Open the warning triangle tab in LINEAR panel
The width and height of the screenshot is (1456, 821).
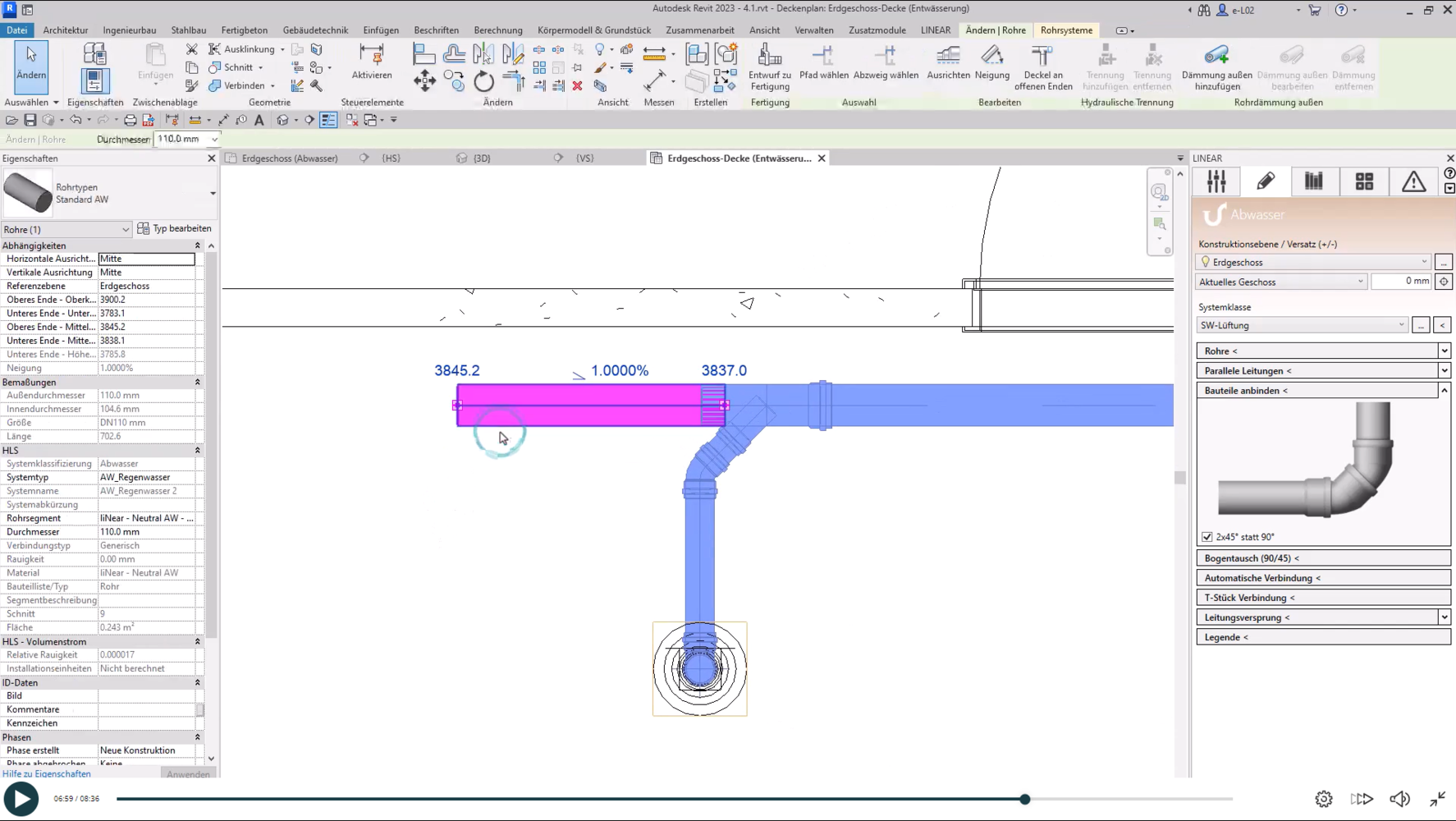(1413, 181)
